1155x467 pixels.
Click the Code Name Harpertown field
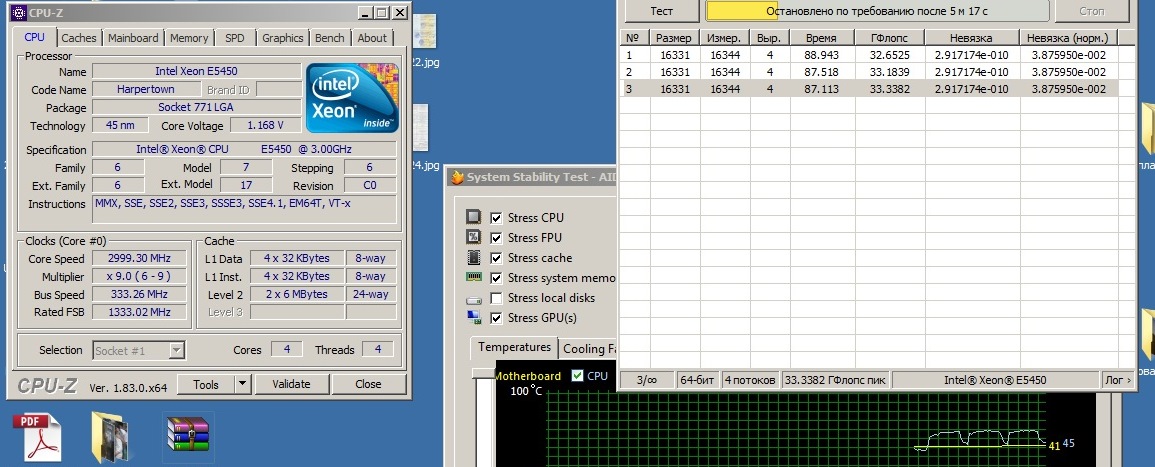click(x=146, y=89)
